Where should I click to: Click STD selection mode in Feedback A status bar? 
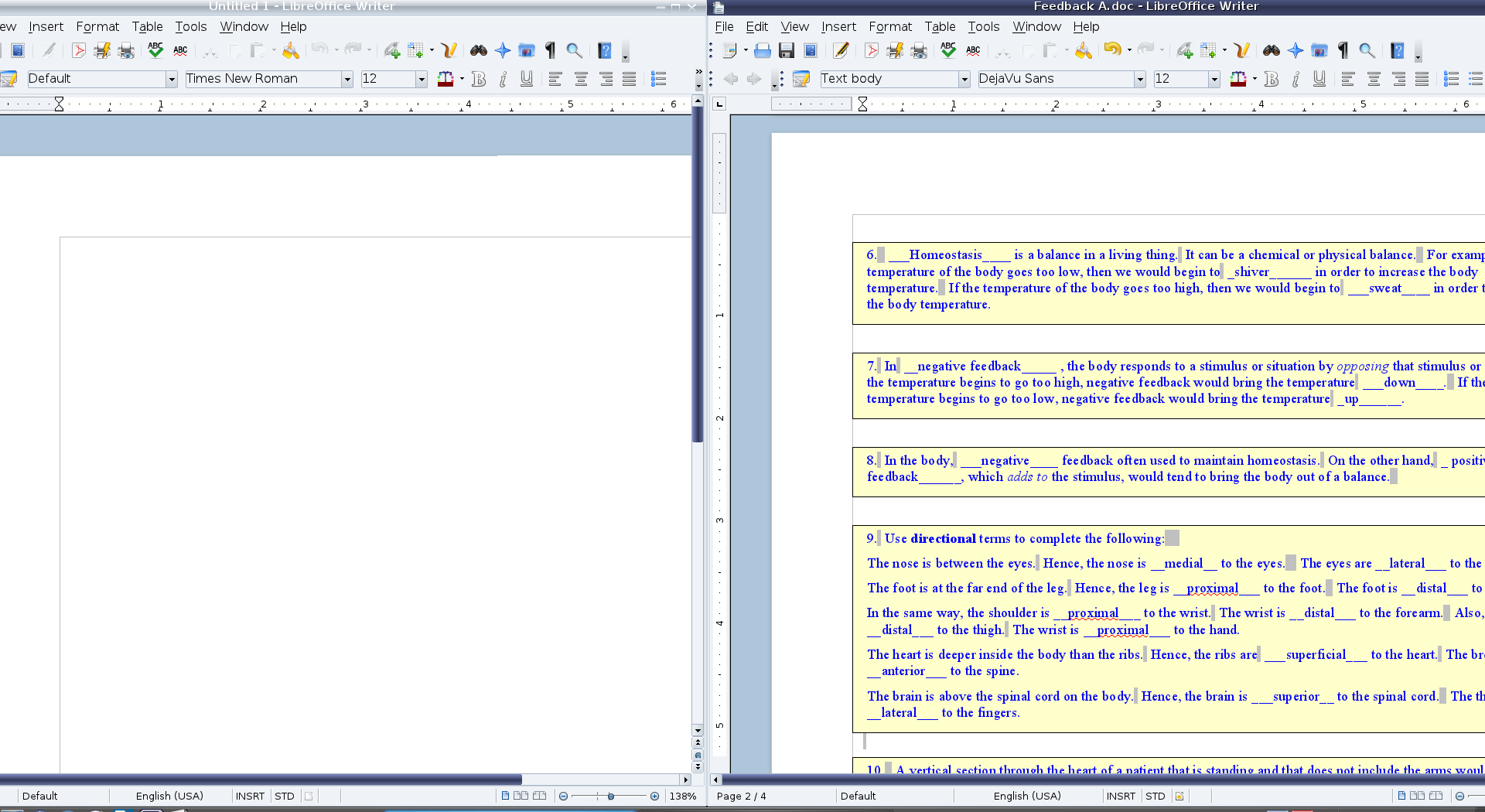coord(1155,796)
